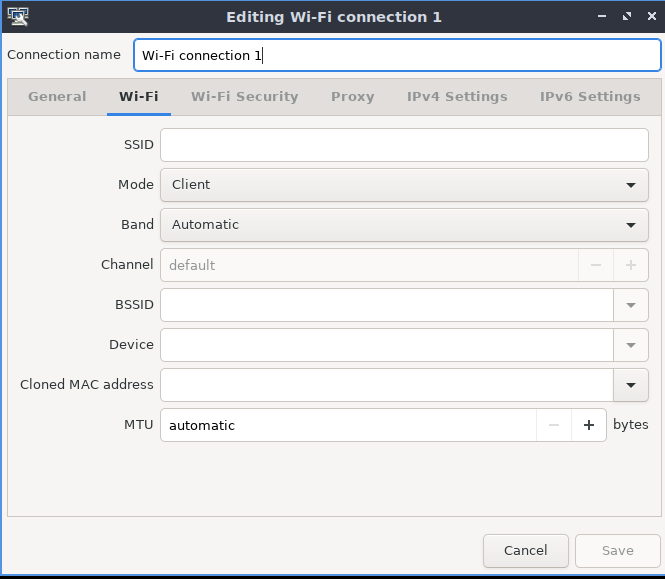This screenshot has width=665, height=579.
Task: Click the Channel plus stepper
Action: click(x=631, y=265)
